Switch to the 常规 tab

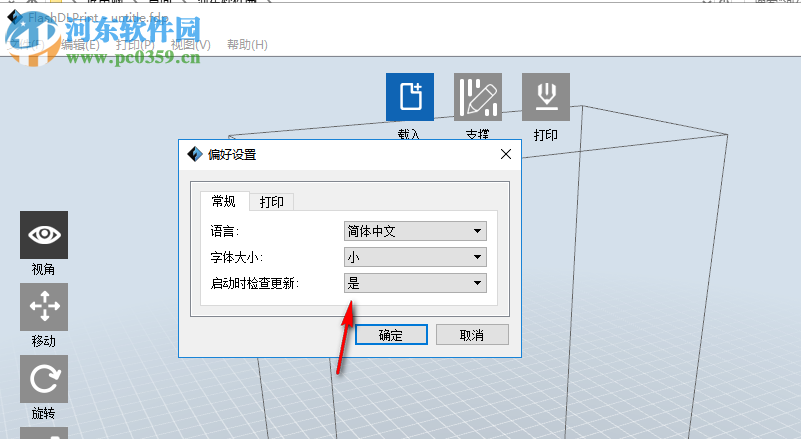[224, 201]
